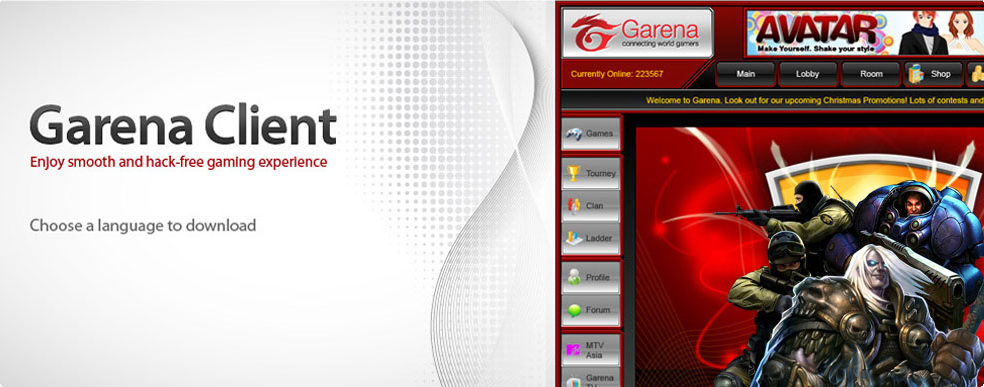Click the Avatar promotion banner
Viewport: 984px width, 387px height.
864,33
